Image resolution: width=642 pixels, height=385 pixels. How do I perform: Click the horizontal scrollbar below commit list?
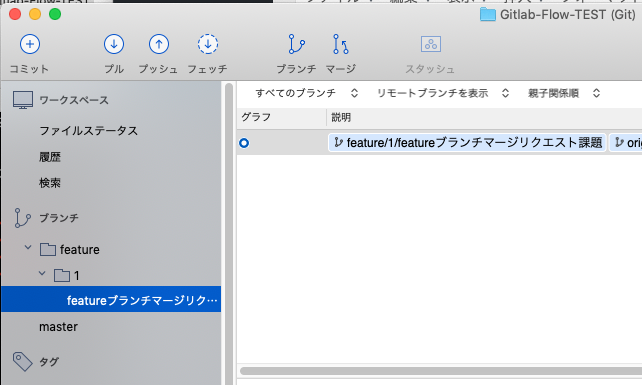click(441, 371)
